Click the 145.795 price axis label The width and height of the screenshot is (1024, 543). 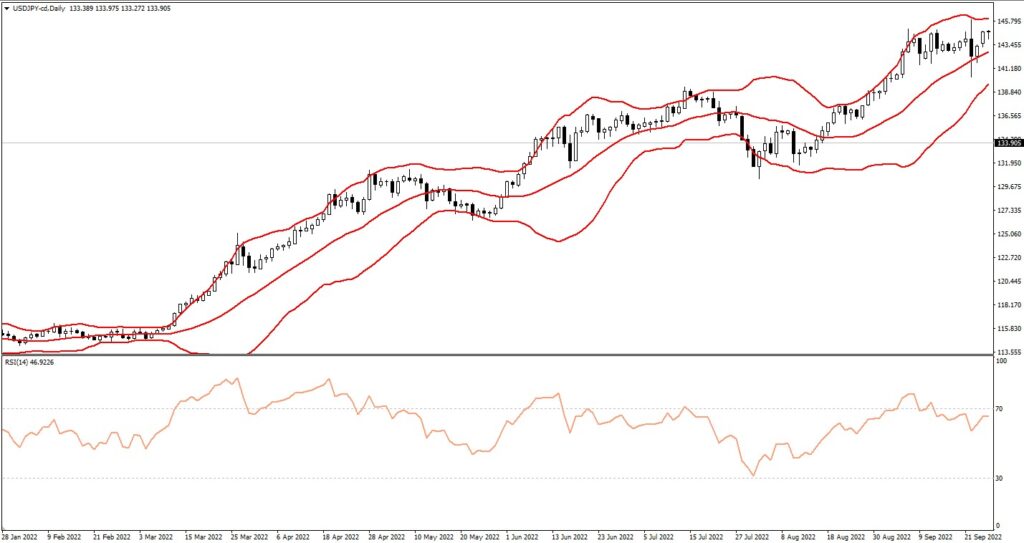[1008, 21]
